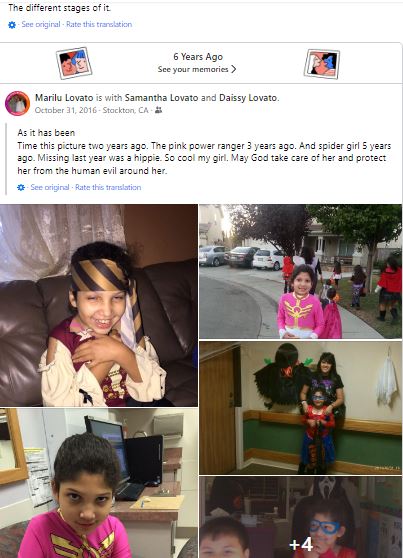Open Marilu Lovato's profile name link
The image size is (403, 558).
coord(64,98)
